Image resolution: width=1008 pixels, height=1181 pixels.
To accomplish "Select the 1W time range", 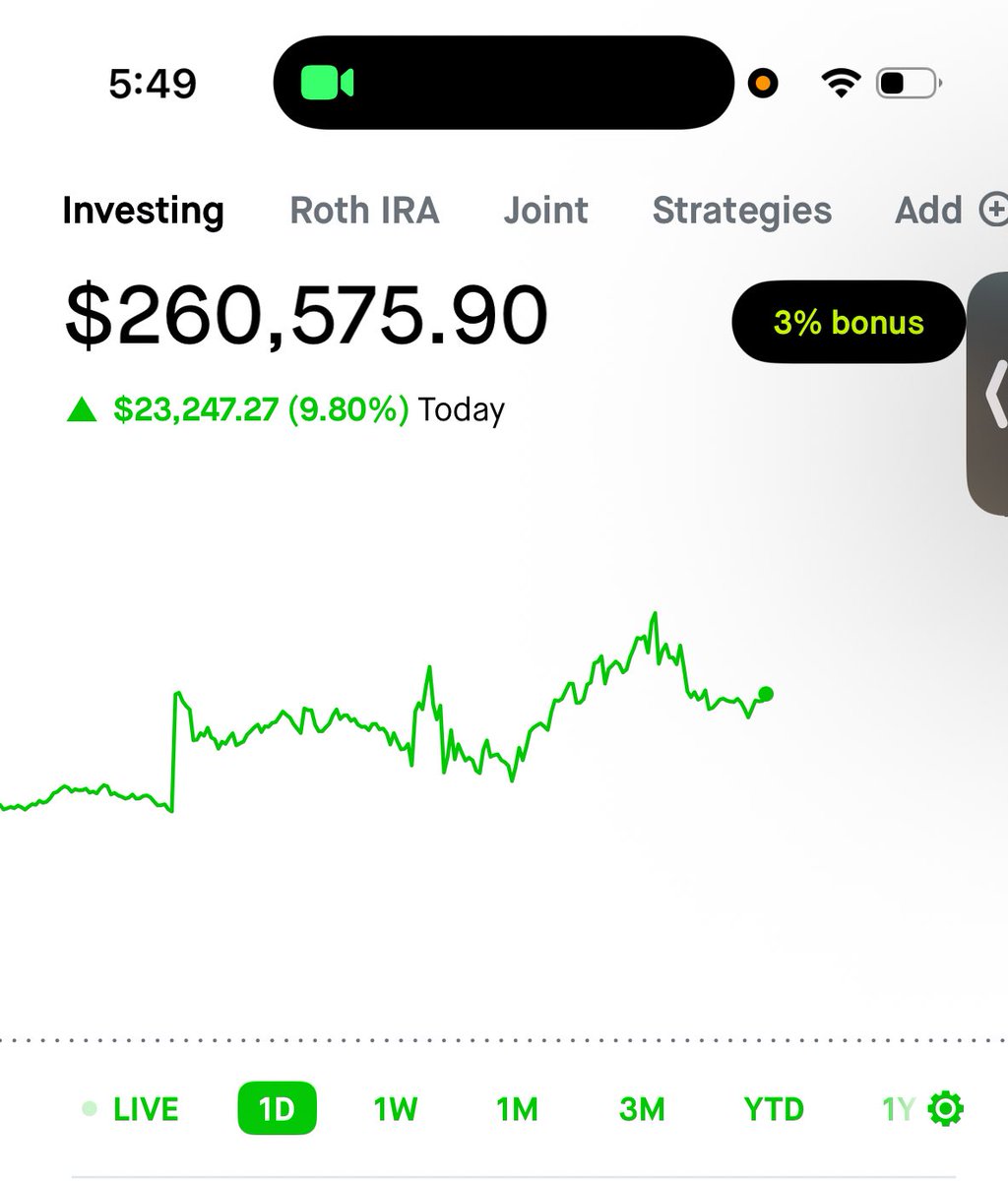I will [396, 1109].
